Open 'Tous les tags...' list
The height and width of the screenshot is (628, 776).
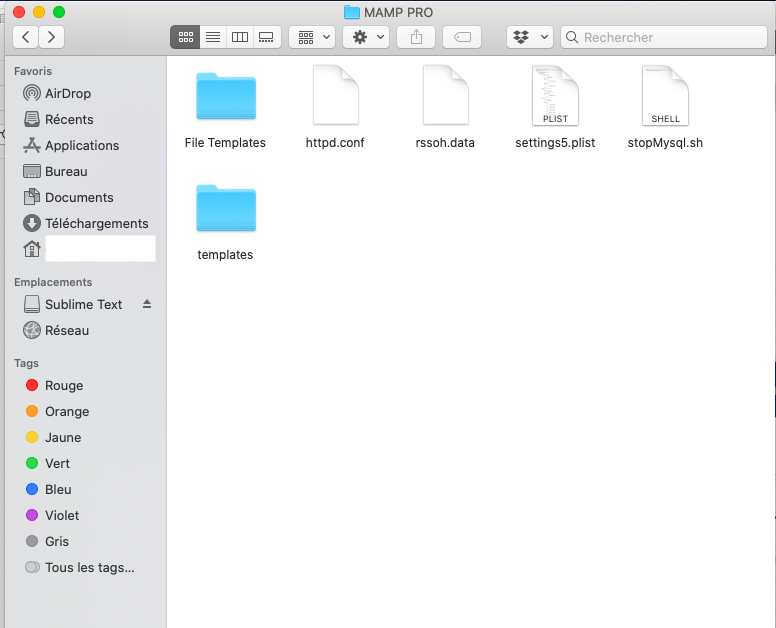(x=84, y=567)
